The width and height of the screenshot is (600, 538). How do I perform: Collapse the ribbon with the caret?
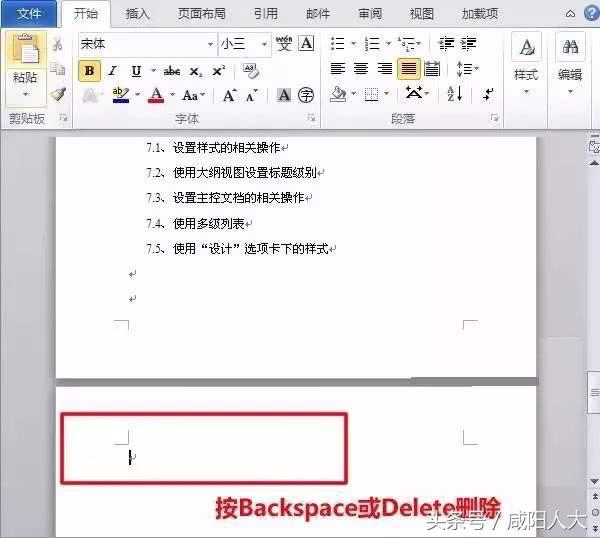coord(571,14)
